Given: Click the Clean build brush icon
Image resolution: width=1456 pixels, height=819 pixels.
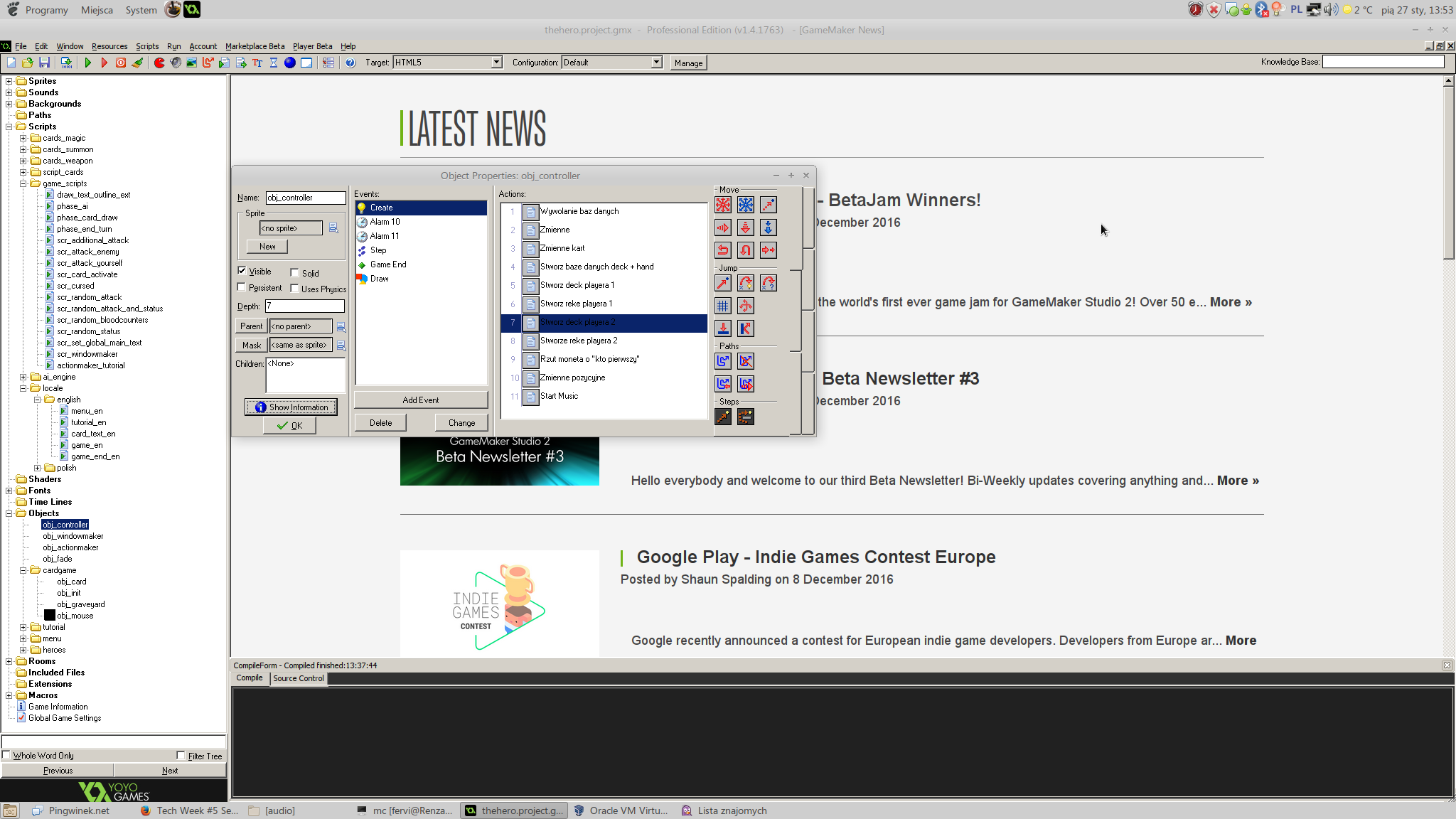Looking at the screenshot, I should point(138,63).
